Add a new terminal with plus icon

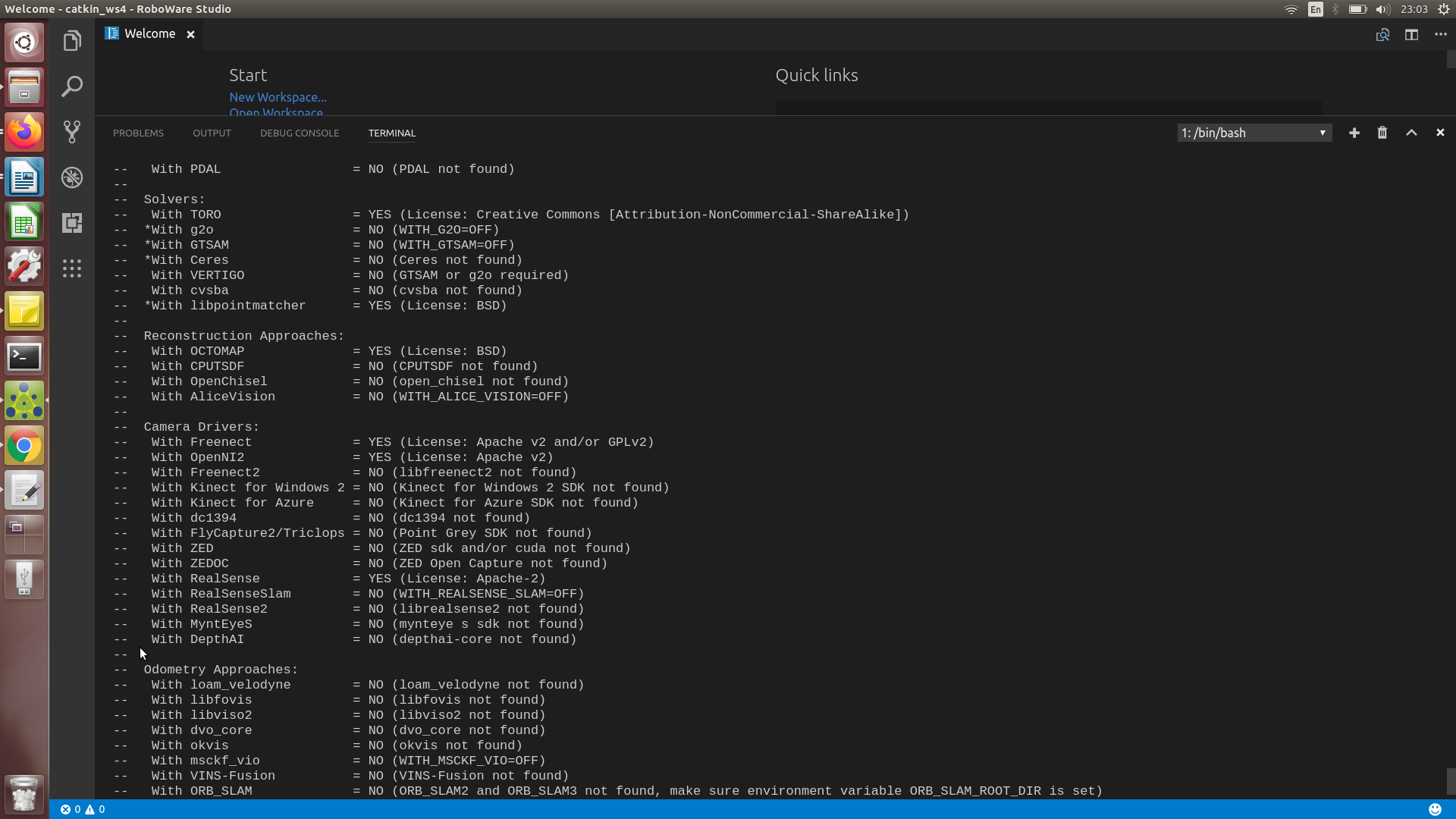point(1354,133)
